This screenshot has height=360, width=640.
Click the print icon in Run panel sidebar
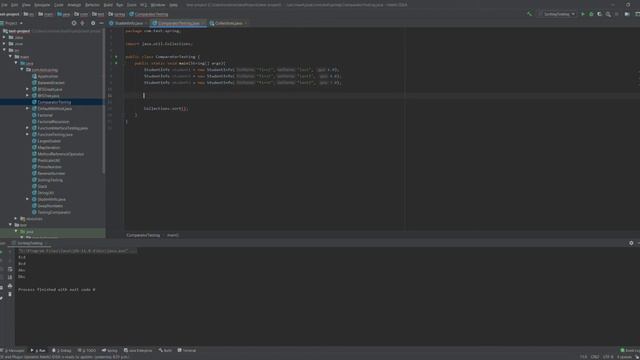[10, 286]
